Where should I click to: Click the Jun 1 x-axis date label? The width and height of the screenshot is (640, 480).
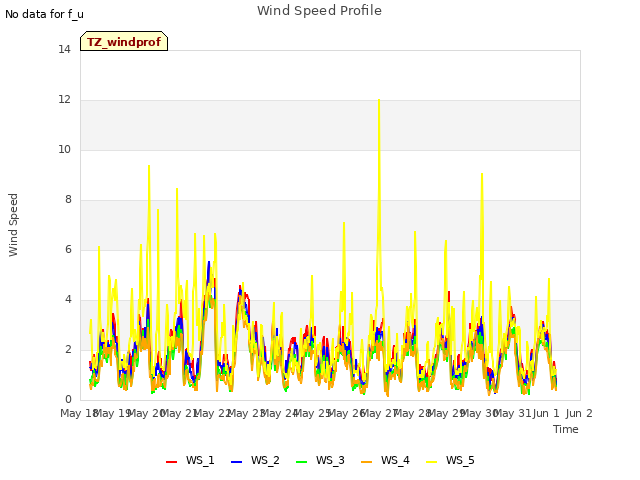(546, 413)
